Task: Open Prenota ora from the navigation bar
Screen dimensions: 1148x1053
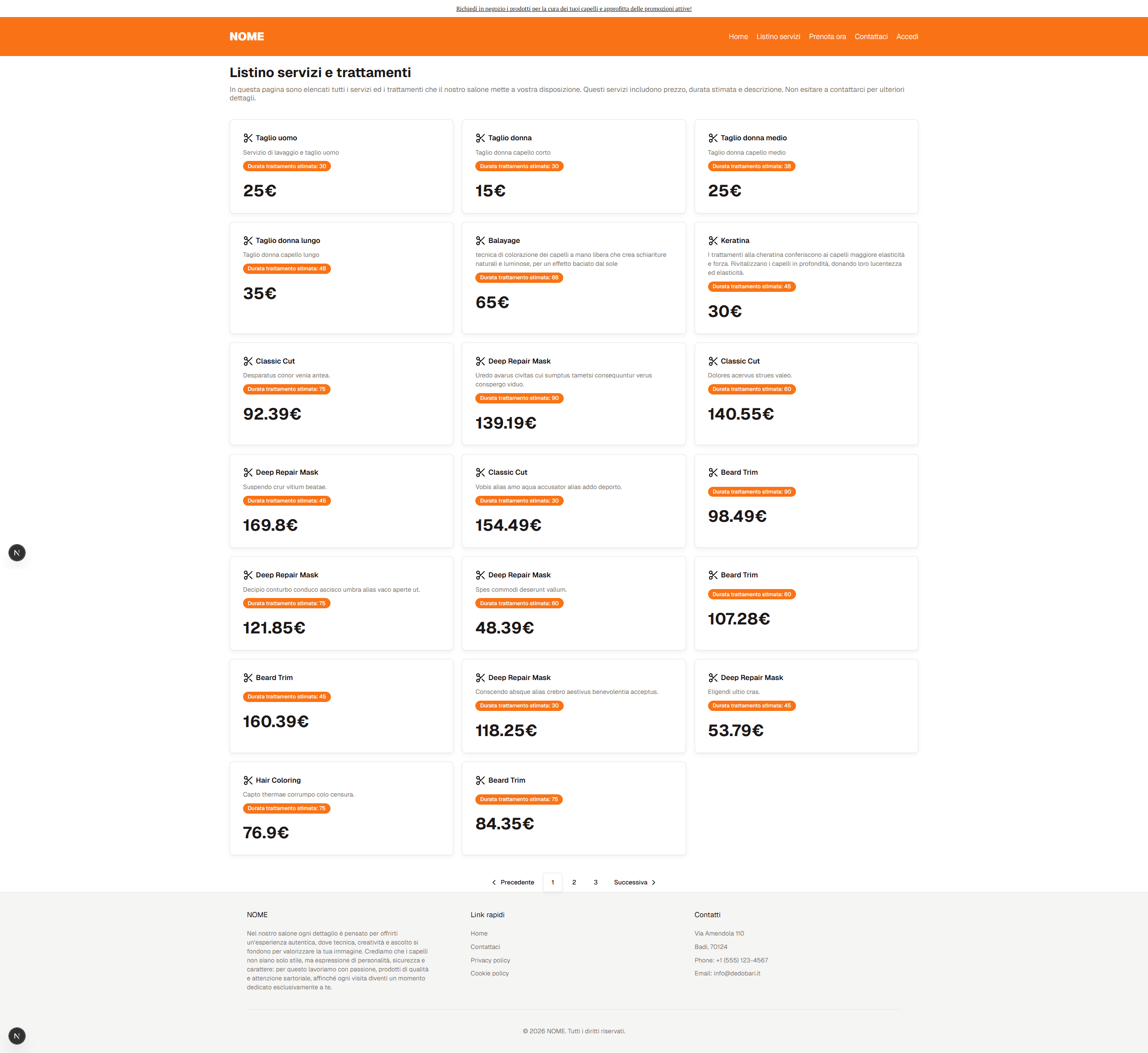Action: [x=827, y=36]
